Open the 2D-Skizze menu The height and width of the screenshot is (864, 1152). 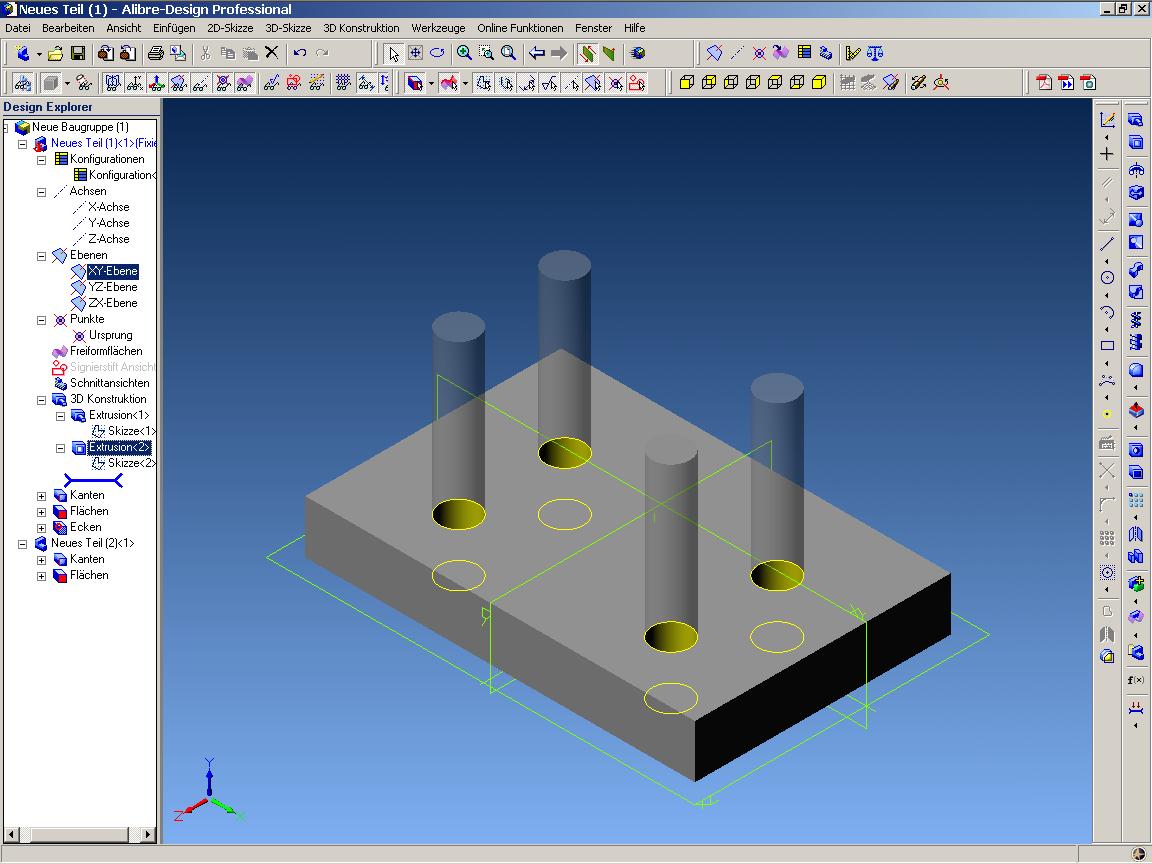pos(230,28)
